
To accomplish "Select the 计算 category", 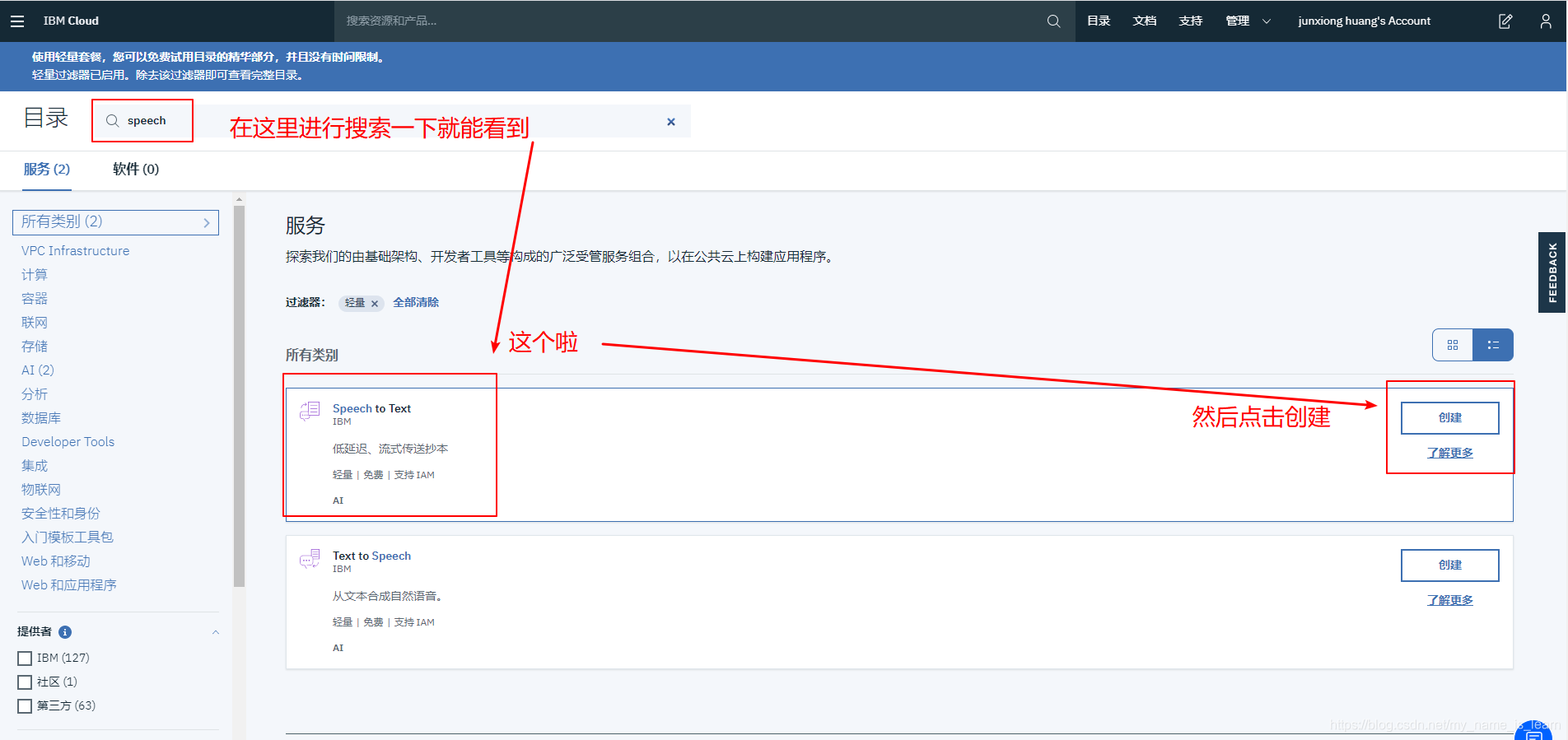I will [x=35, y=275].
